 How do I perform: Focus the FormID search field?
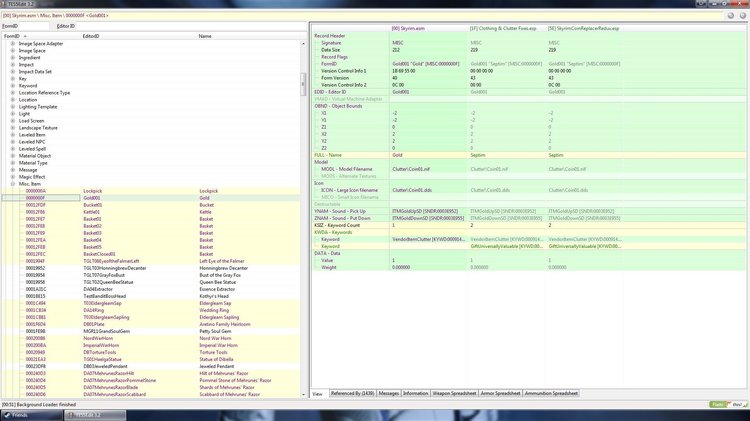pos(34,26)
